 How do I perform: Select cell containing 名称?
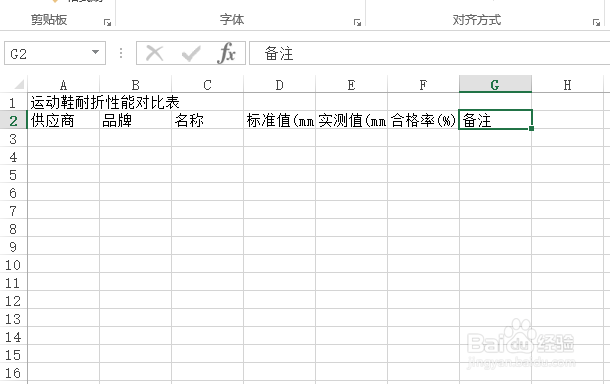click(207, 121)
